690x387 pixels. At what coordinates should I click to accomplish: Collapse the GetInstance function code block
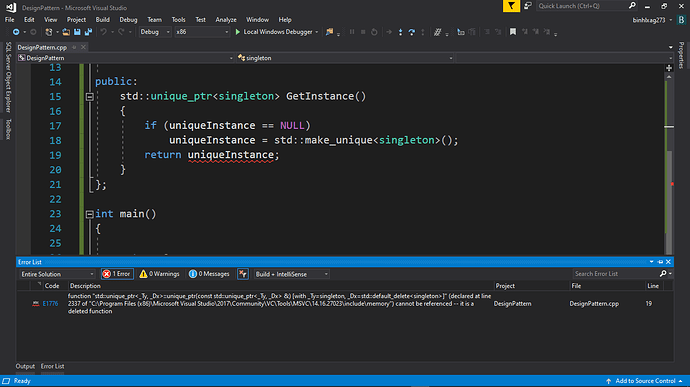pos(89,96)
